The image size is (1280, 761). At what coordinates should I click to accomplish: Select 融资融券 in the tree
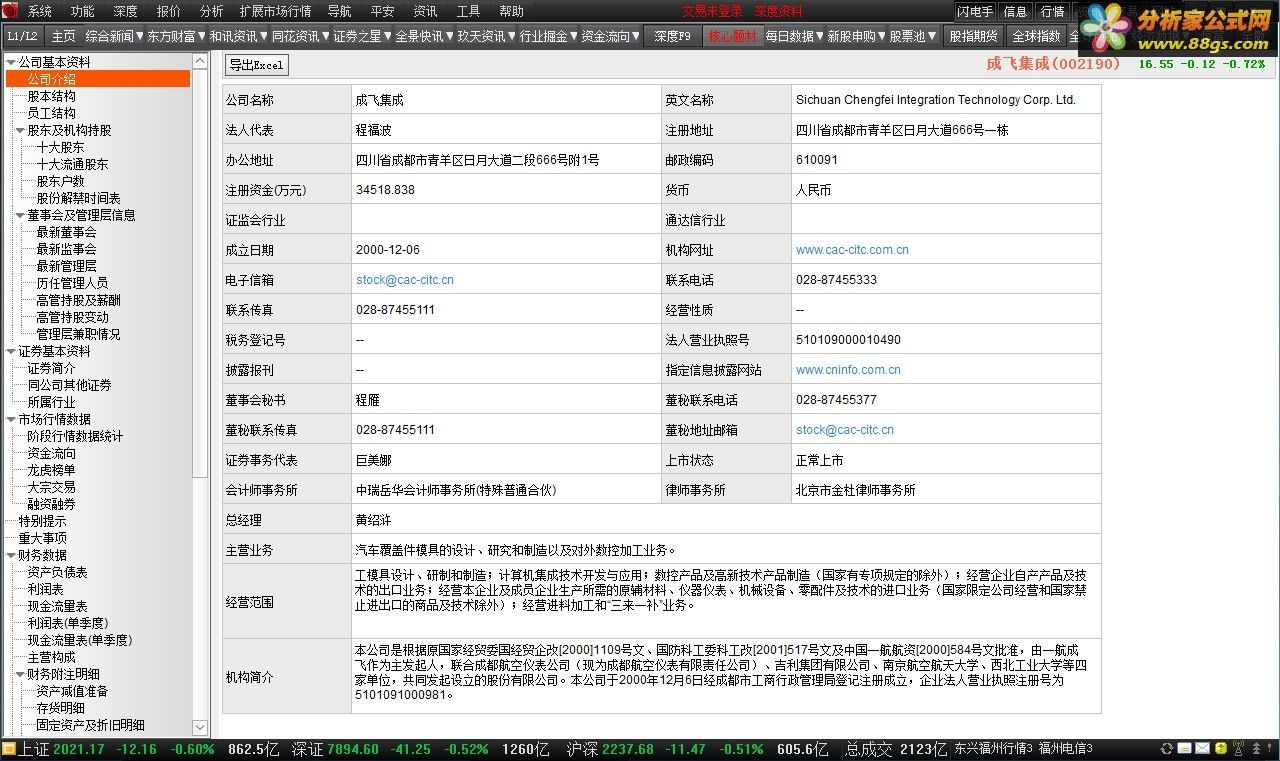[51, 504]
